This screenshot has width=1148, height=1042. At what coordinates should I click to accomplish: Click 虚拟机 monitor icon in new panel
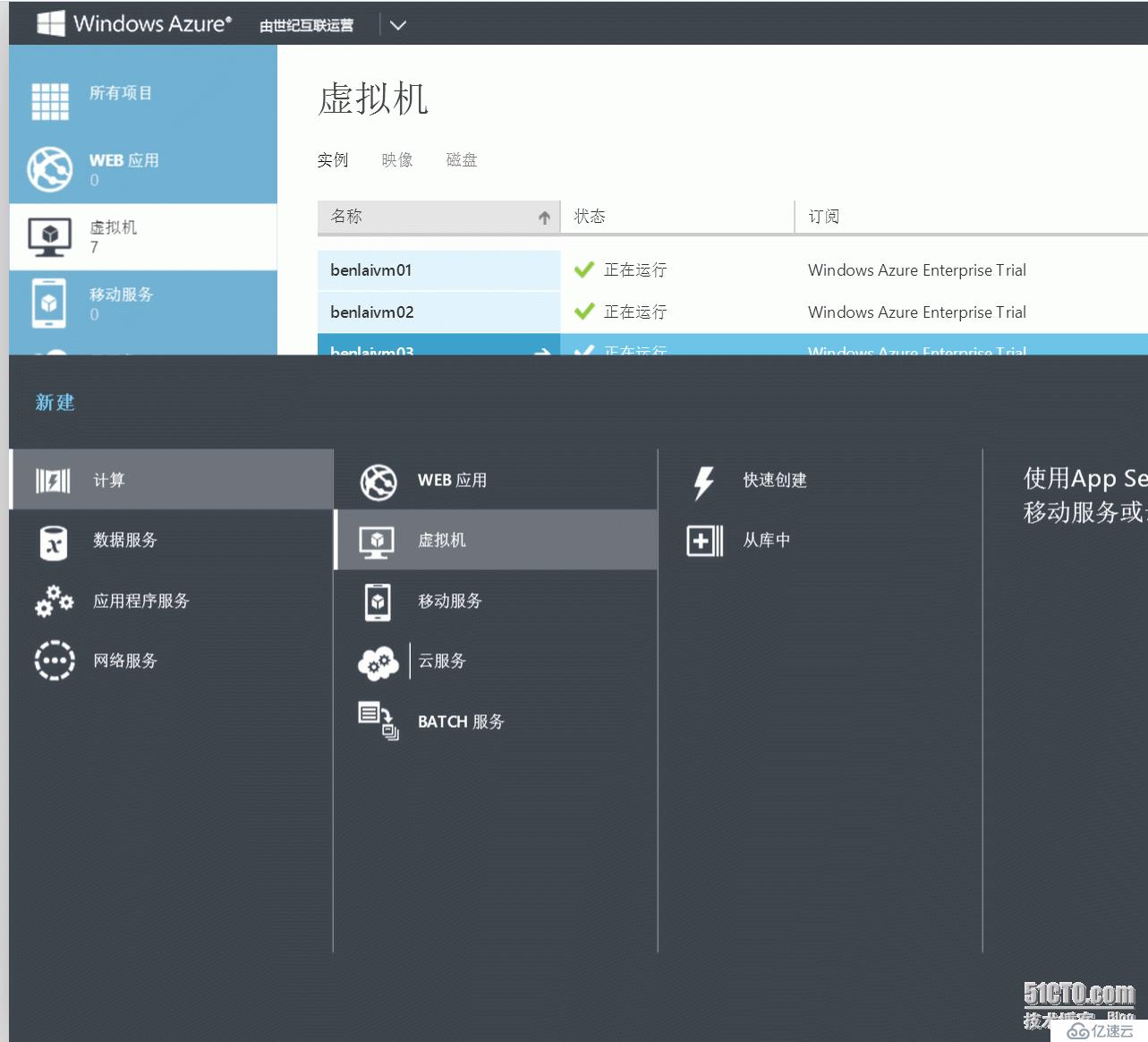(x=377, y=542)
